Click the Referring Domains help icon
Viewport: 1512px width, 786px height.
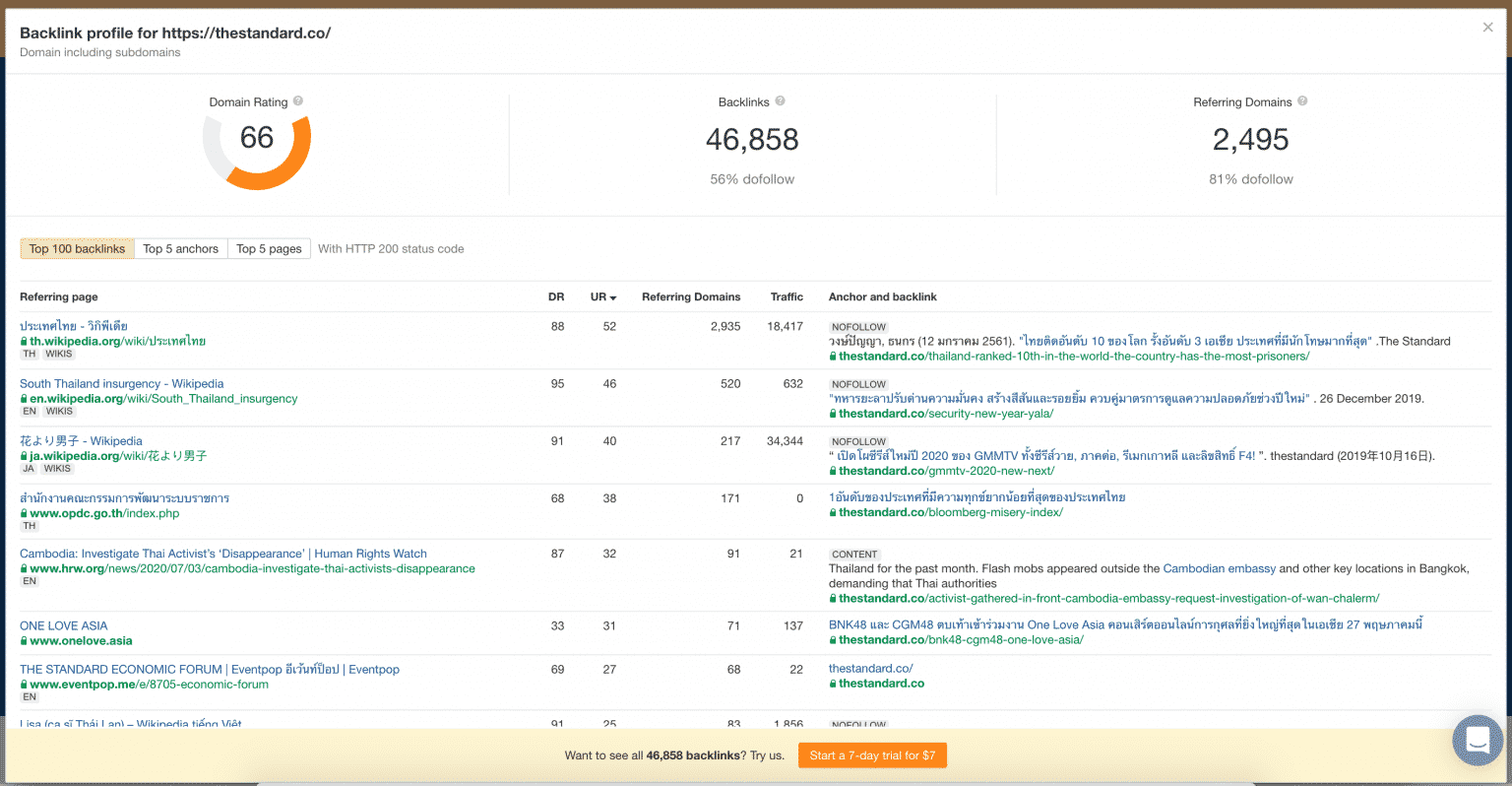click(x=1302, y=101)
